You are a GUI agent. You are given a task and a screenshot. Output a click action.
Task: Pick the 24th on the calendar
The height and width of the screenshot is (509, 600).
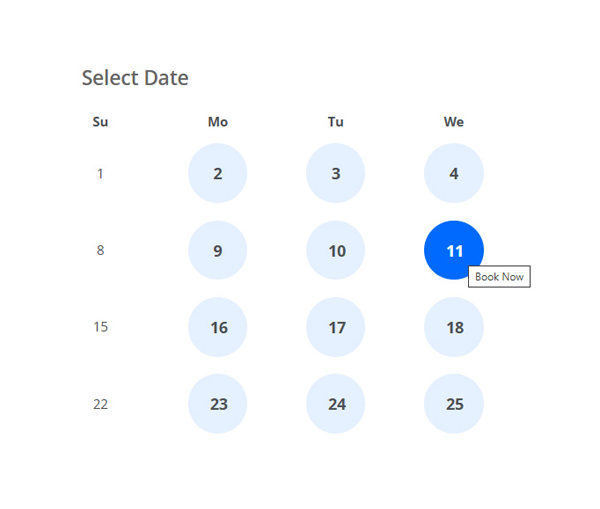(336, 404)
